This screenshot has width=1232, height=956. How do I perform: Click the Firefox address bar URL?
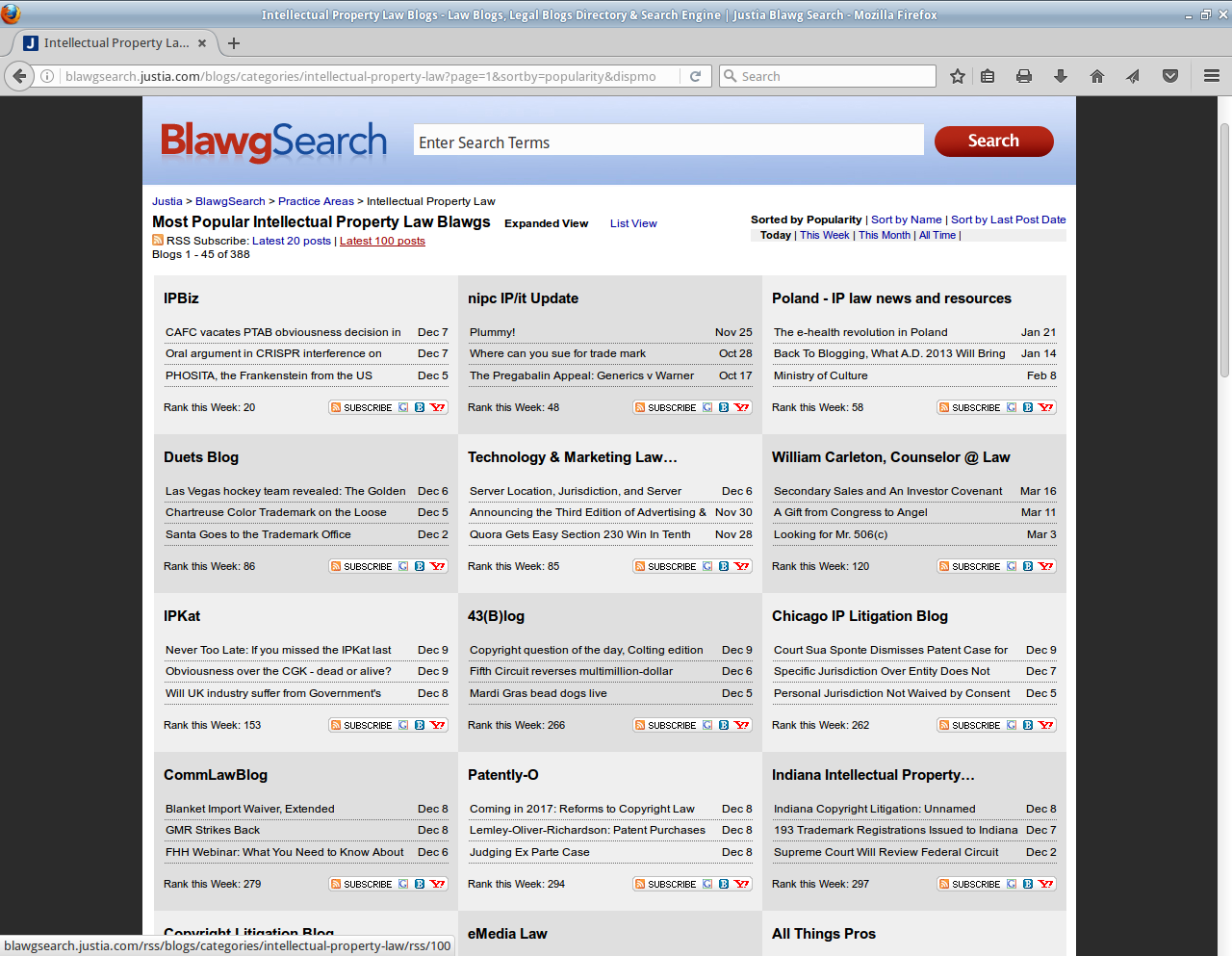[361, 76]
